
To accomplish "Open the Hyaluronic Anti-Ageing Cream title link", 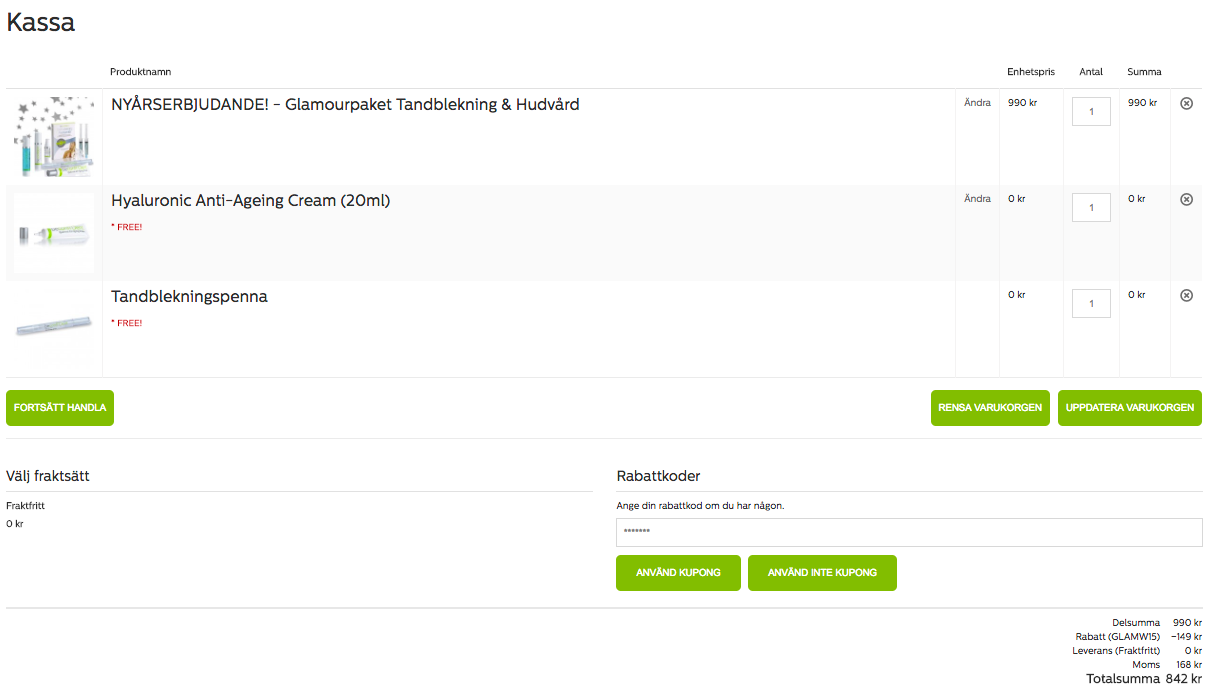I will [251, 200].
